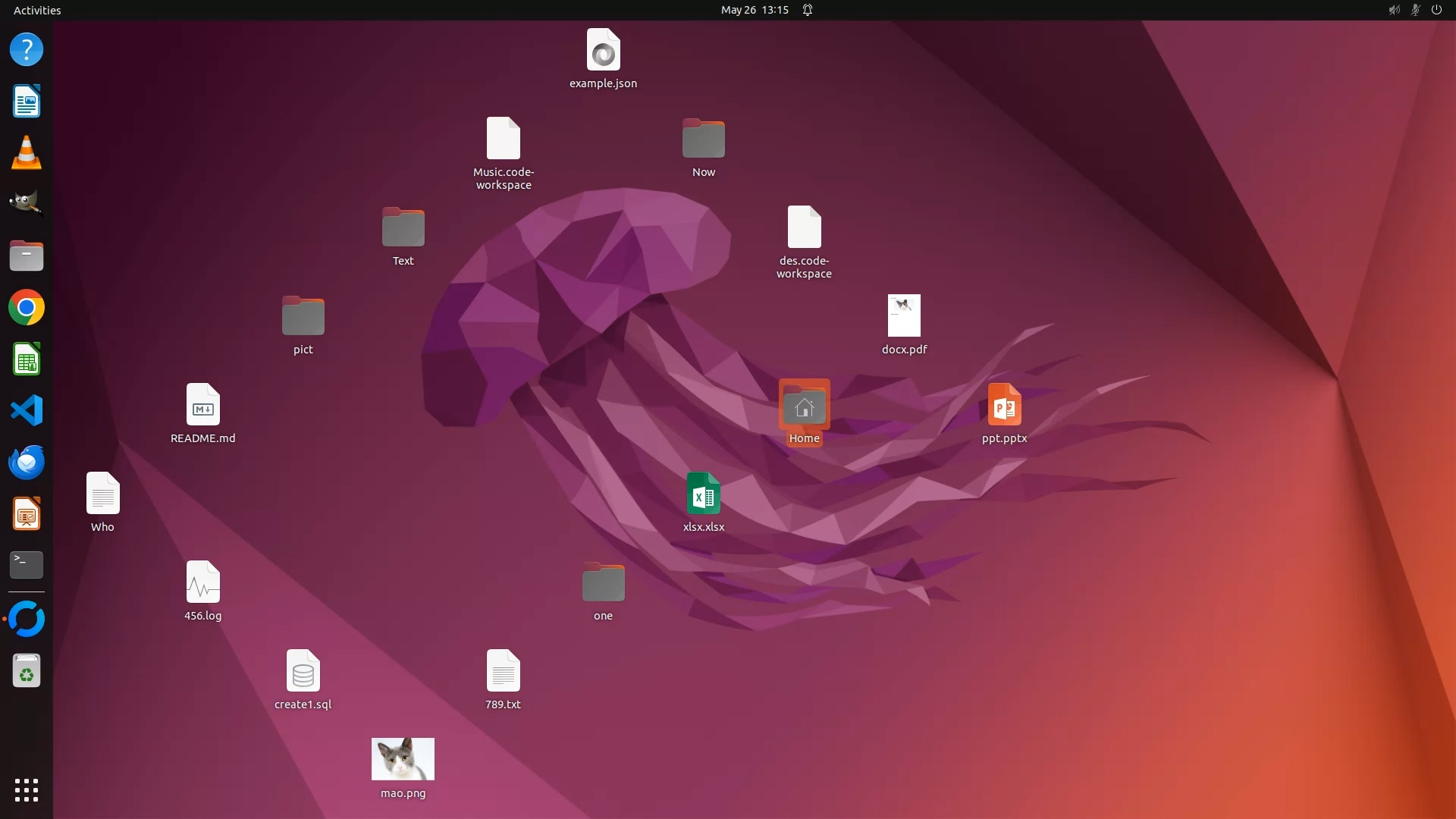
Task: Open LibreOffice Impress in the dock
Action: tap(27, 514)
